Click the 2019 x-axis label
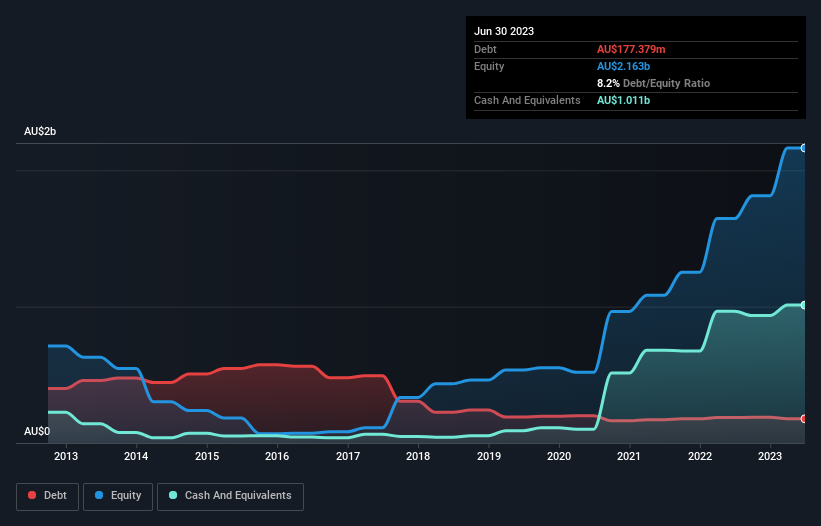 tap(489, 456)
